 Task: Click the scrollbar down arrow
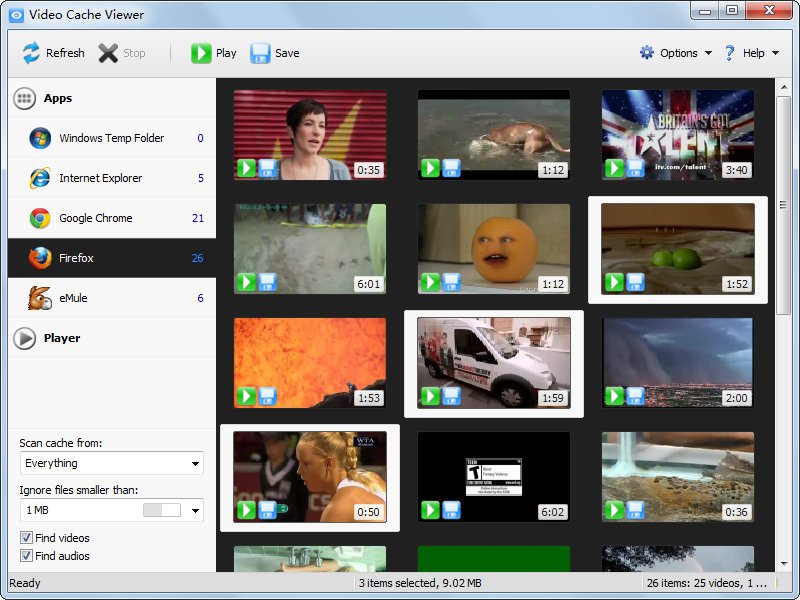pos(784,564)
